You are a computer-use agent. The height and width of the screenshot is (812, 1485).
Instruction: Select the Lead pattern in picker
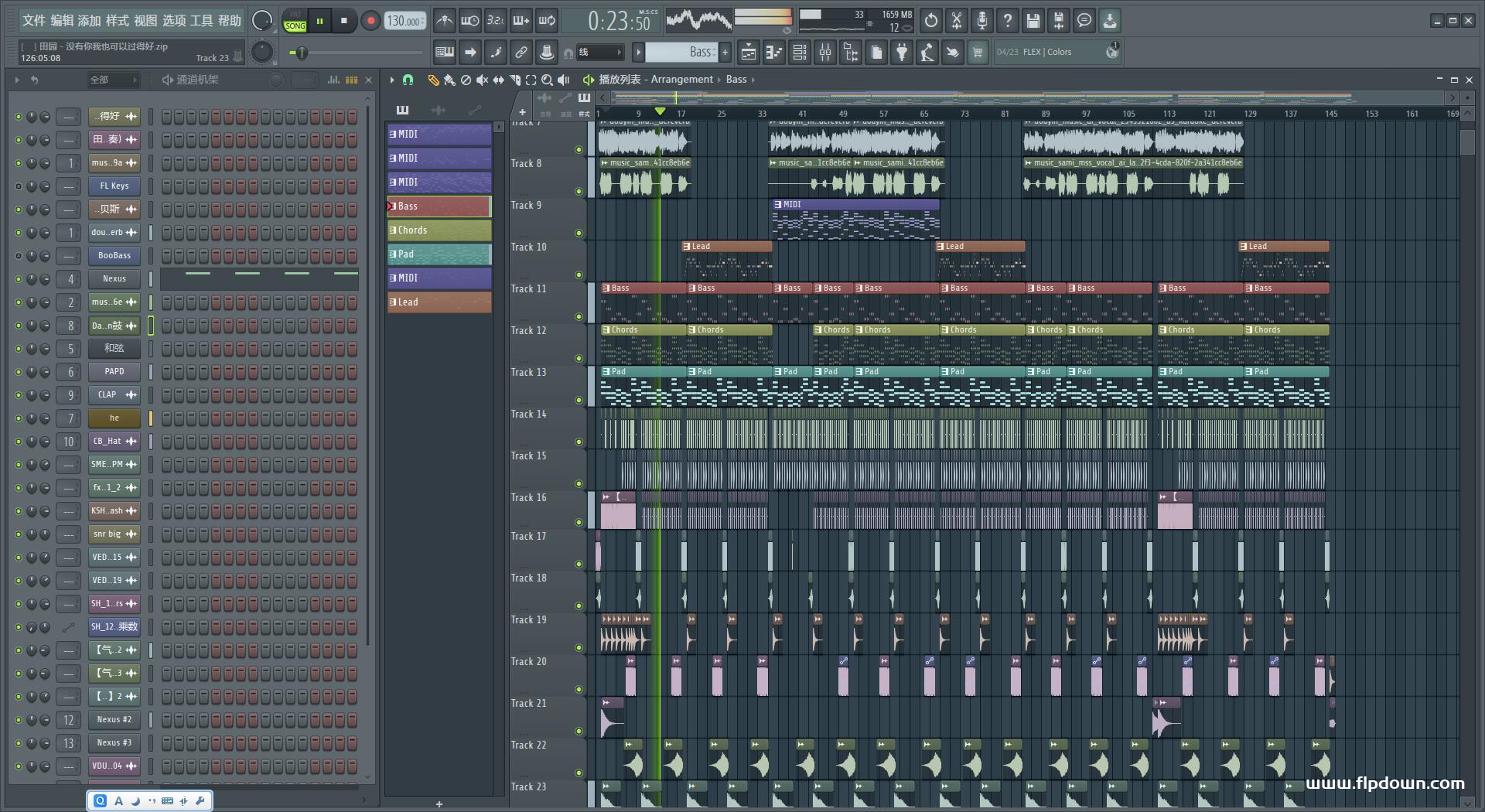tap(439, 302)
